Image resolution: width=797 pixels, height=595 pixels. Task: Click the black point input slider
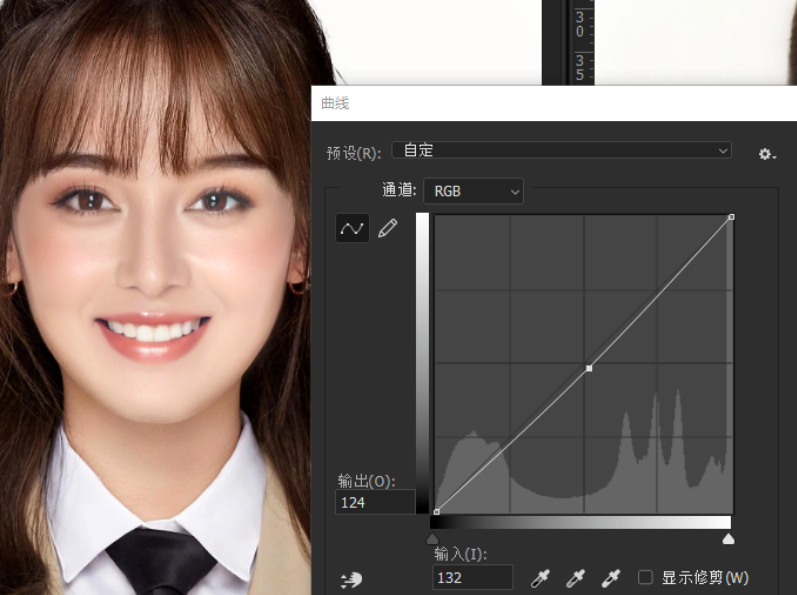[x=432, y=539]
